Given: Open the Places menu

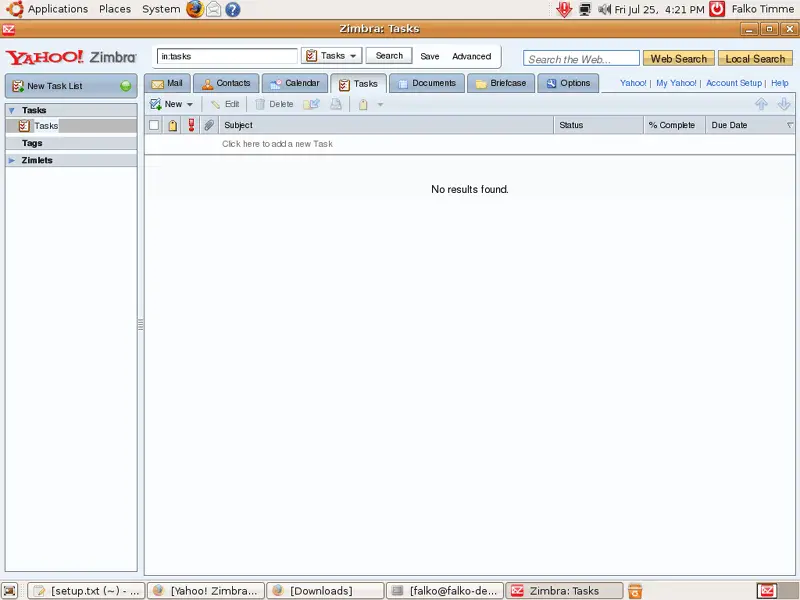Looking at the screenshot, I should (115, 9).
